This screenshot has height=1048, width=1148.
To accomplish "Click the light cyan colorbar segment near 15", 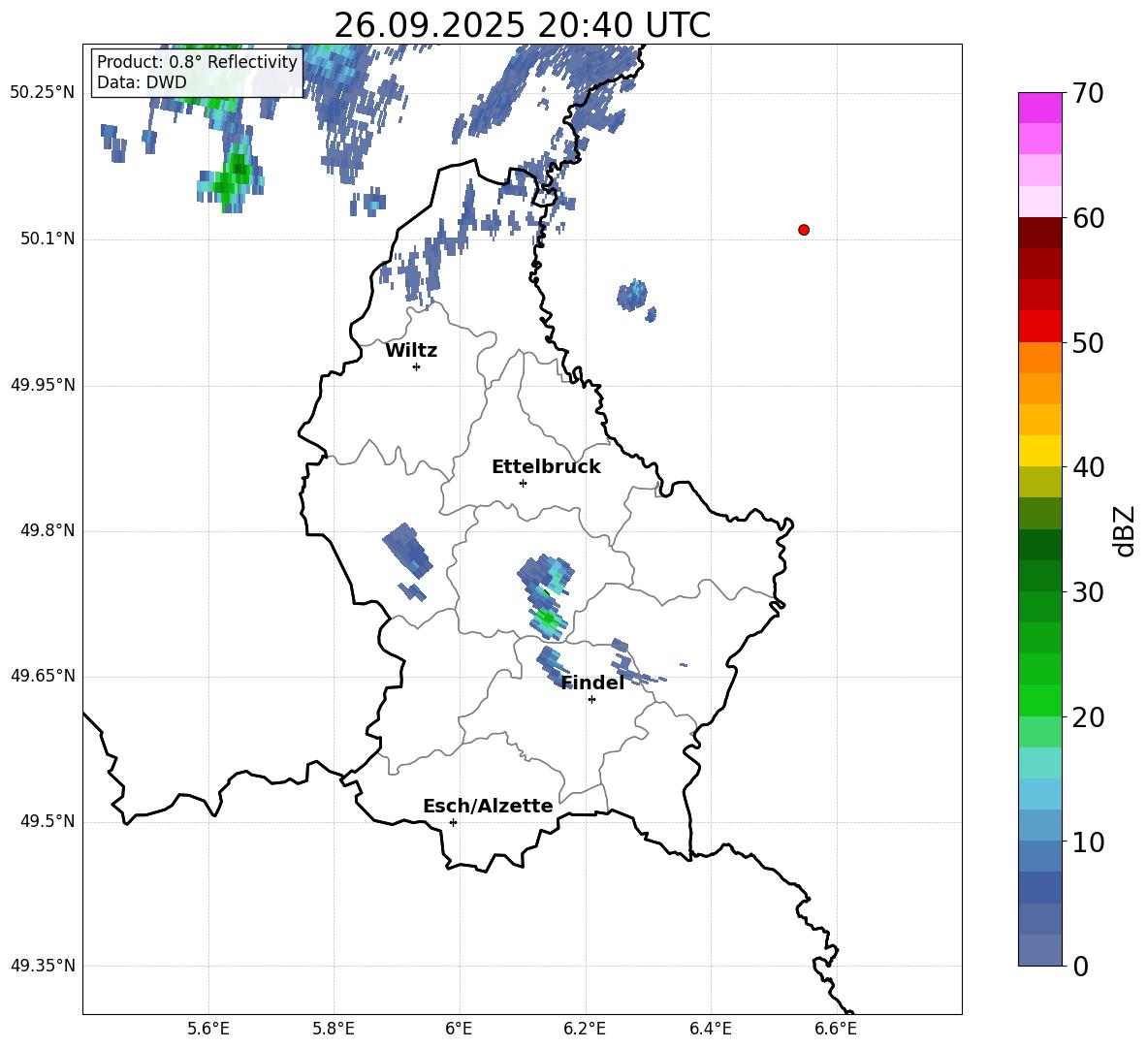I will (1039, 763).
